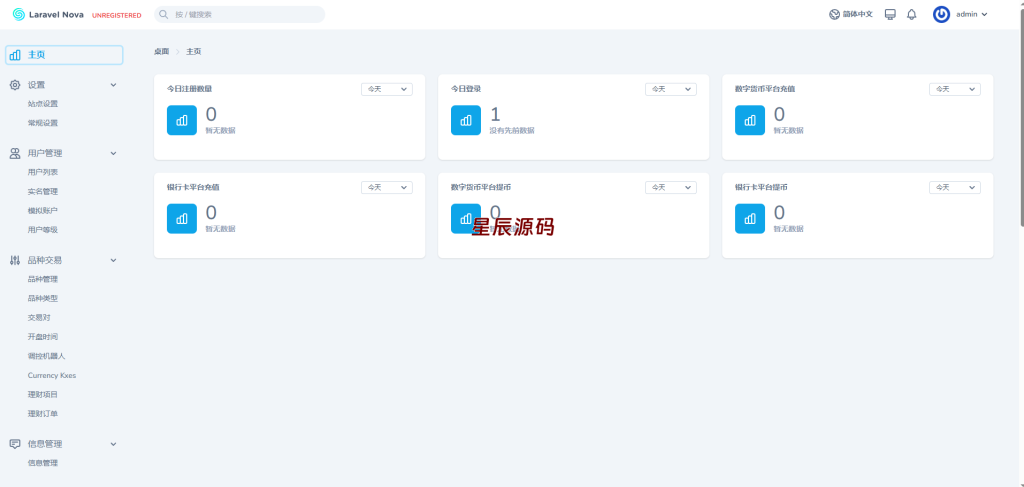
Task: Click the sliders icon beside 品种交易
Action: [x=15, y=260]
